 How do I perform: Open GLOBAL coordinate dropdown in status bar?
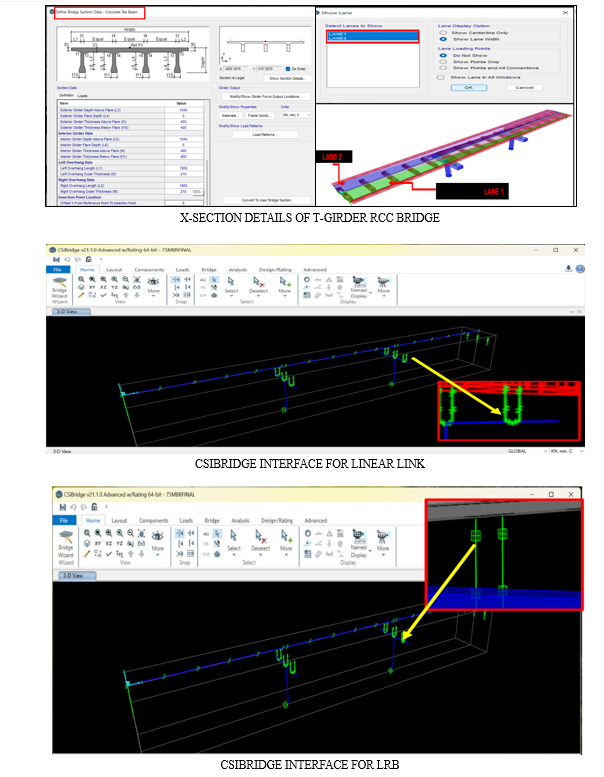click(x=527, y=451)
